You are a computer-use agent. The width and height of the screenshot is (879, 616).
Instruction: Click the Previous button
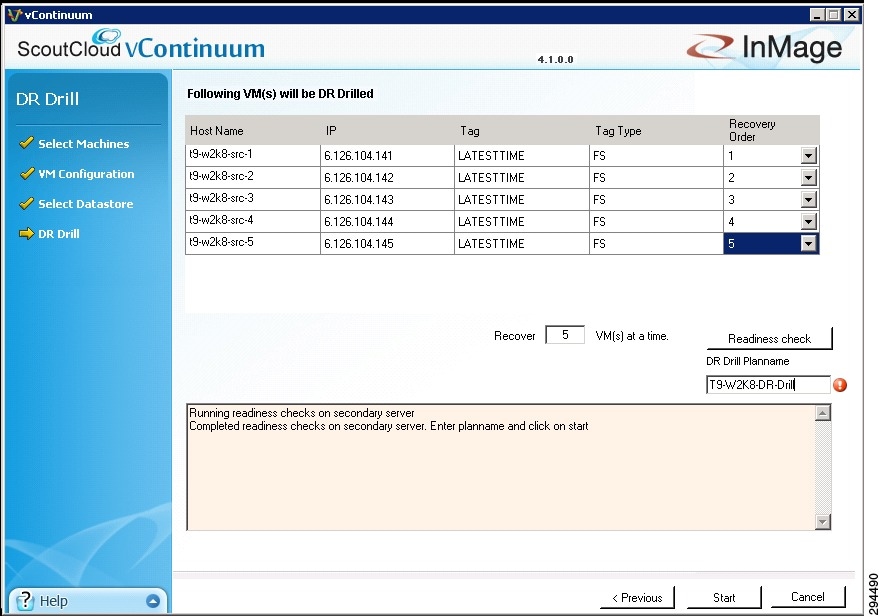[637, 598]
